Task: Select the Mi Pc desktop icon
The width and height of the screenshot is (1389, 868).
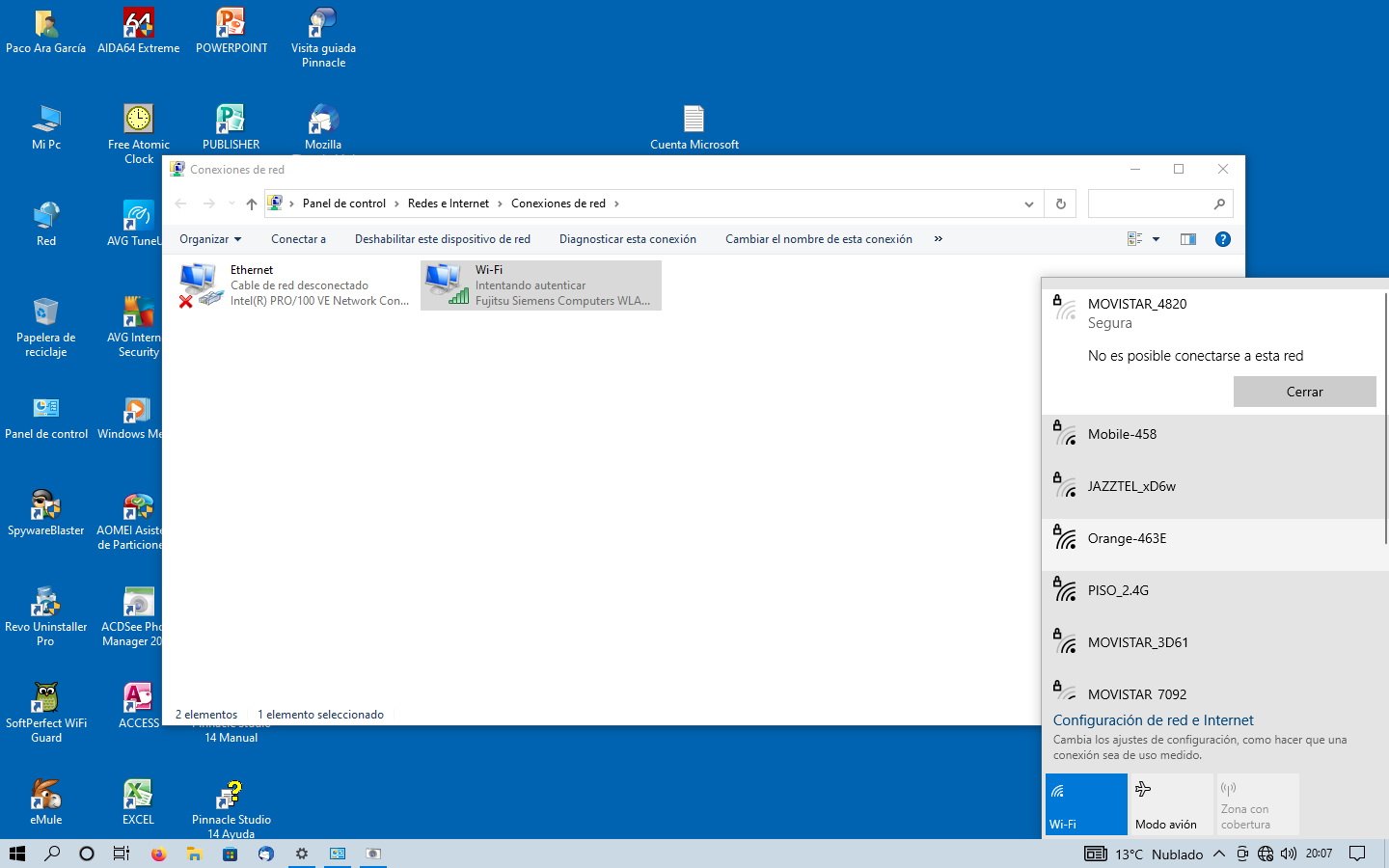Action: [x=45, y=127]
